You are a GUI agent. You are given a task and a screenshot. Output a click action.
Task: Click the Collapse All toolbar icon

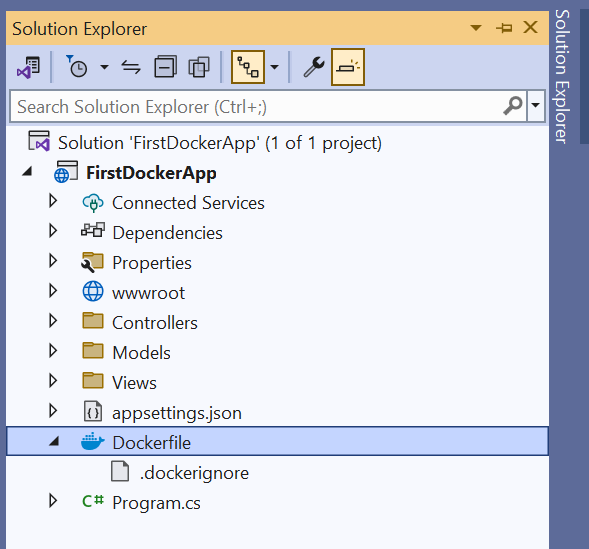(165, 67)
